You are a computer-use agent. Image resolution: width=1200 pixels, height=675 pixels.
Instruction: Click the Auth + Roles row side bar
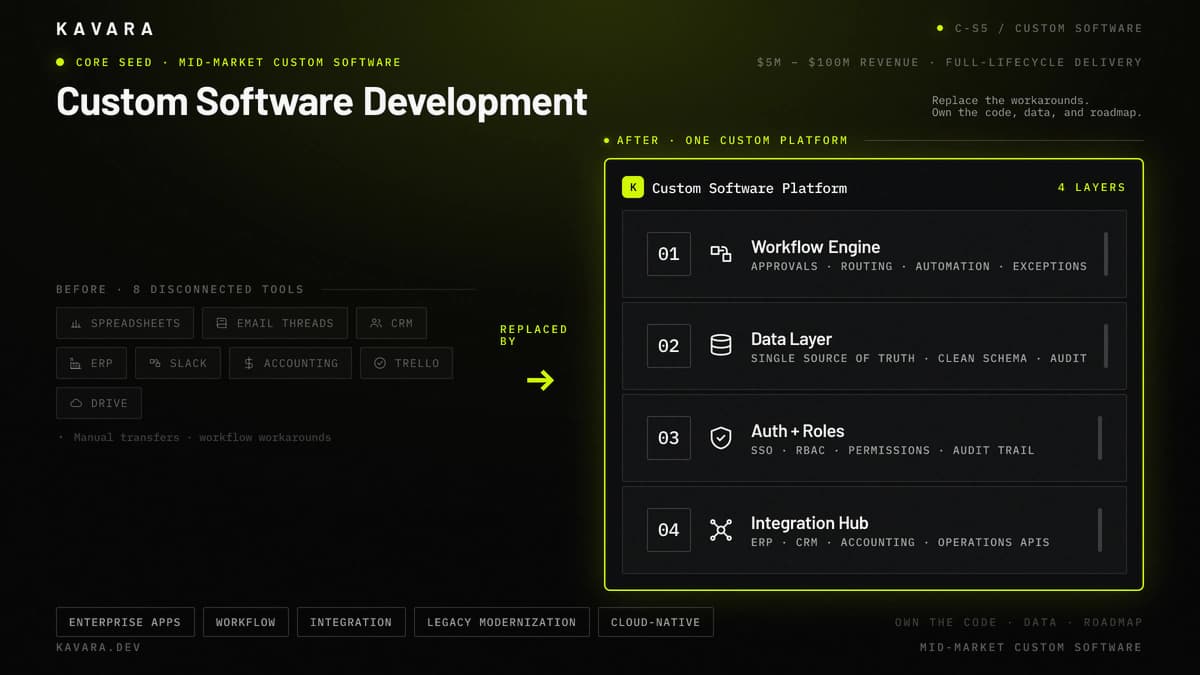click(x=1100, y=438)
